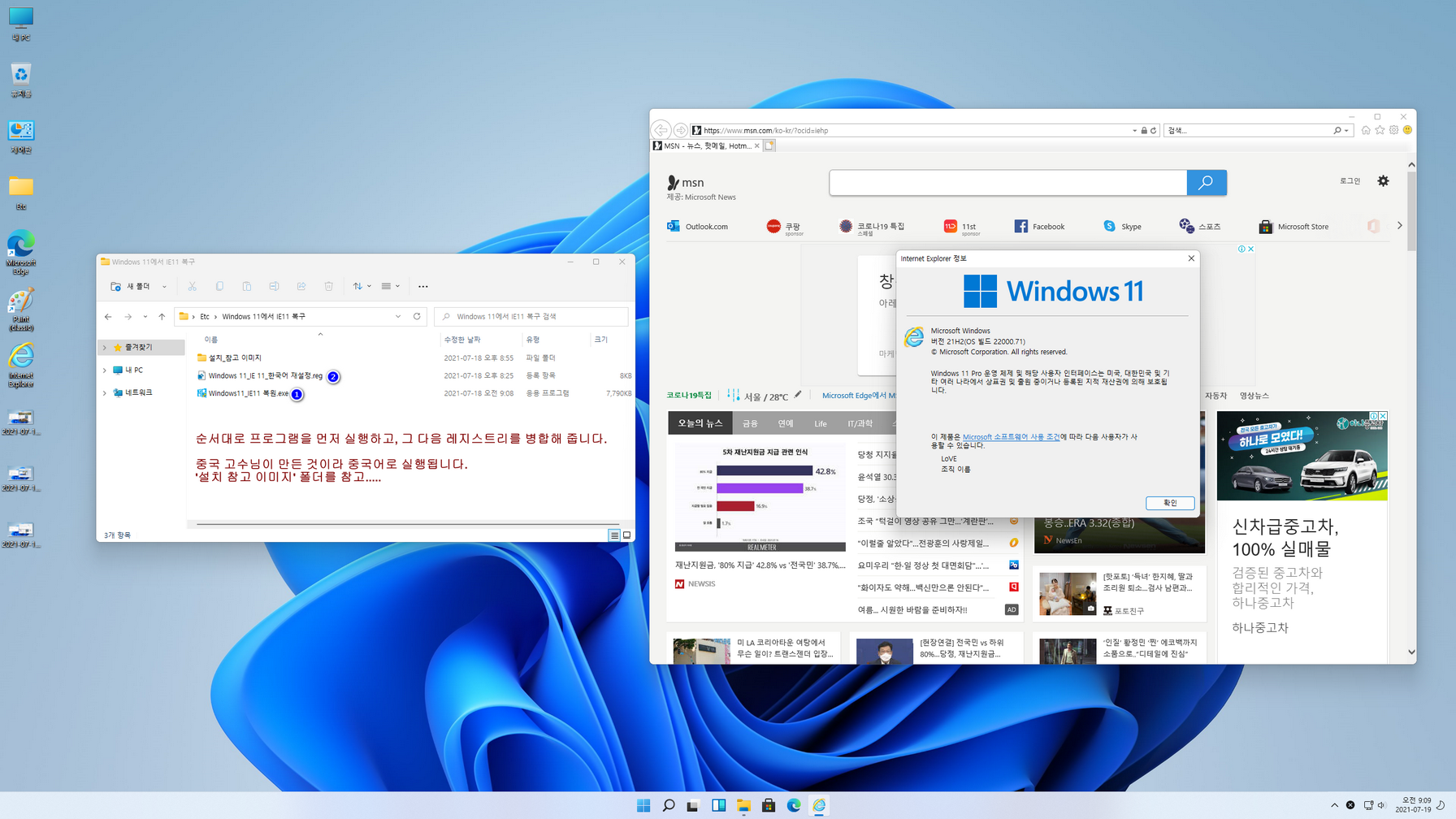Open the Outlook.com link on MSN
This screenshot has height=819, width=1456.
pyautogui.click(x=697, y=227)
